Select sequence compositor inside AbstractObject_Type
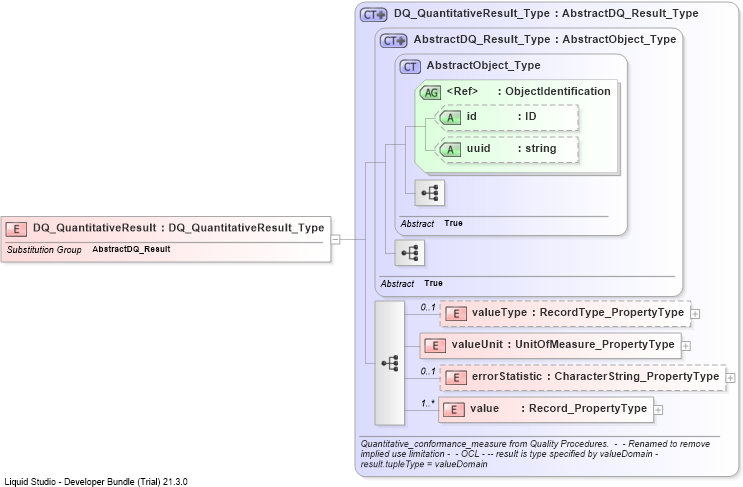The width and height of the screenshot is (743, 487). click(x=430, y=193)
